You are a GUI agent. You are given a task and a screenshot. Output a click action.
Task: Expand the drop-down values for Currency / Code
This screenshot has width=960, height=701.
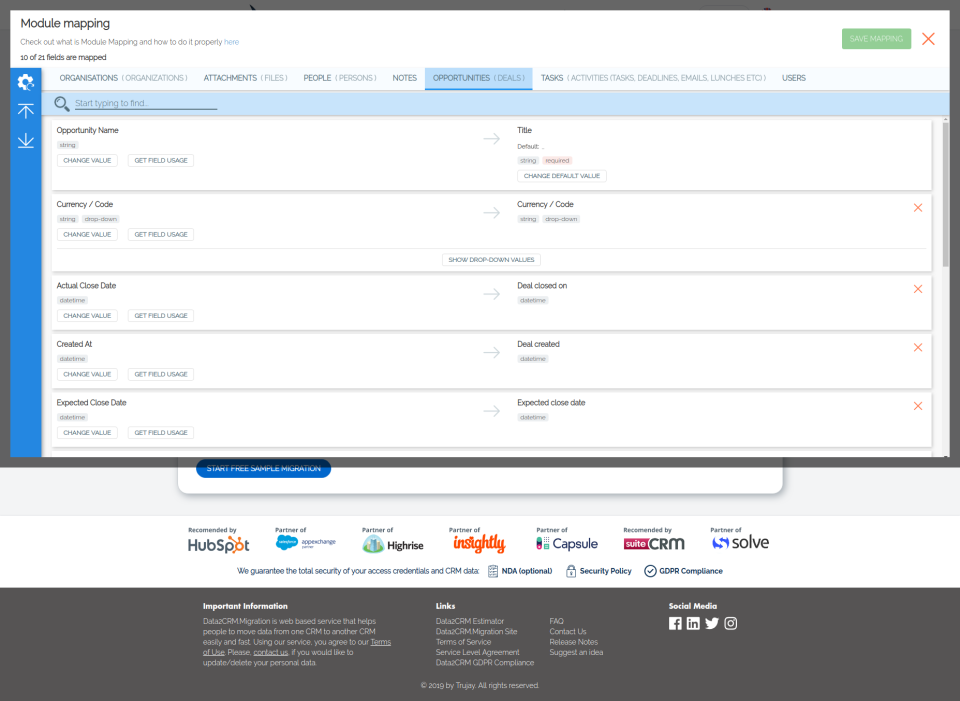click(491, 259)
